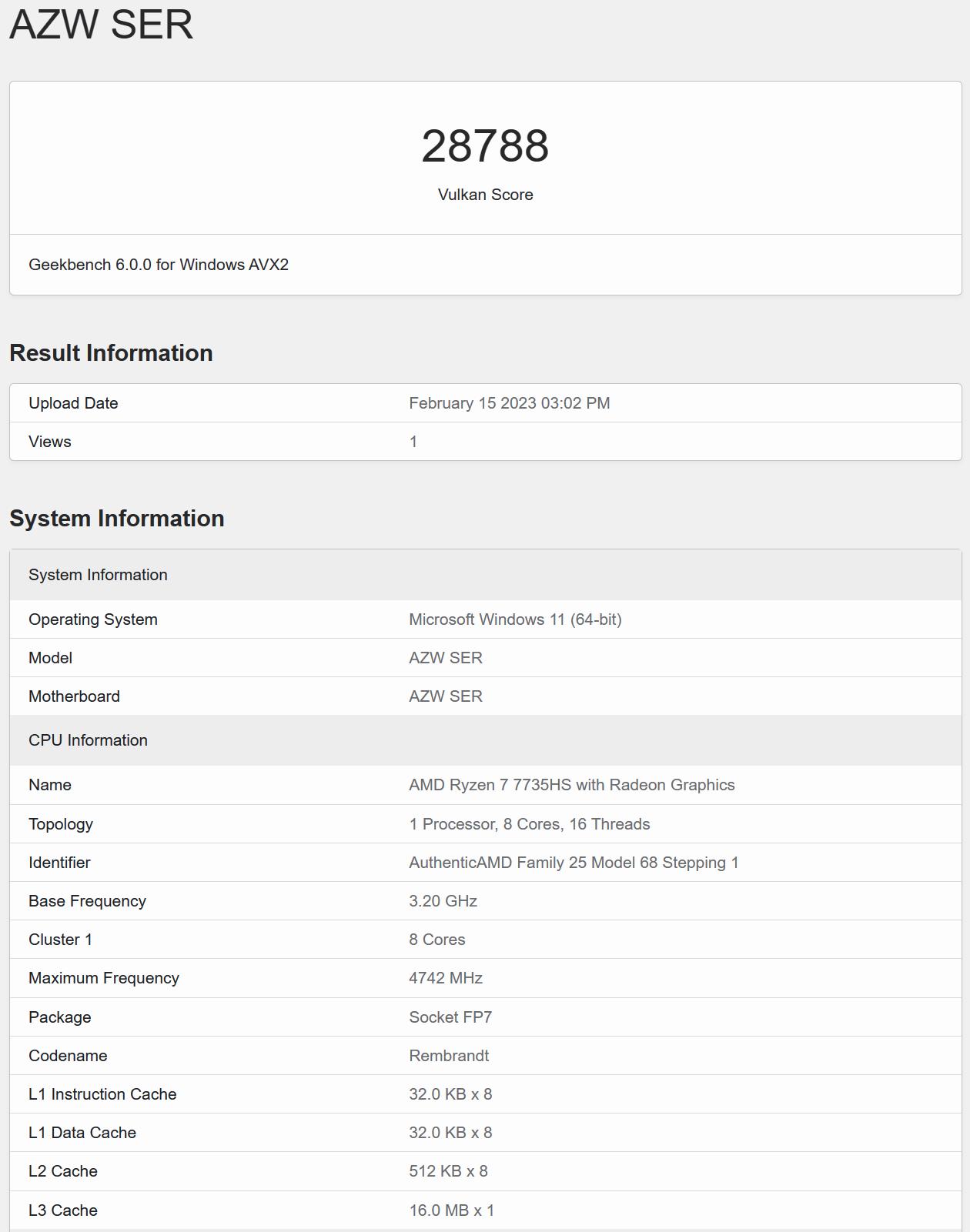Click the Name row label

coord(50,785)
